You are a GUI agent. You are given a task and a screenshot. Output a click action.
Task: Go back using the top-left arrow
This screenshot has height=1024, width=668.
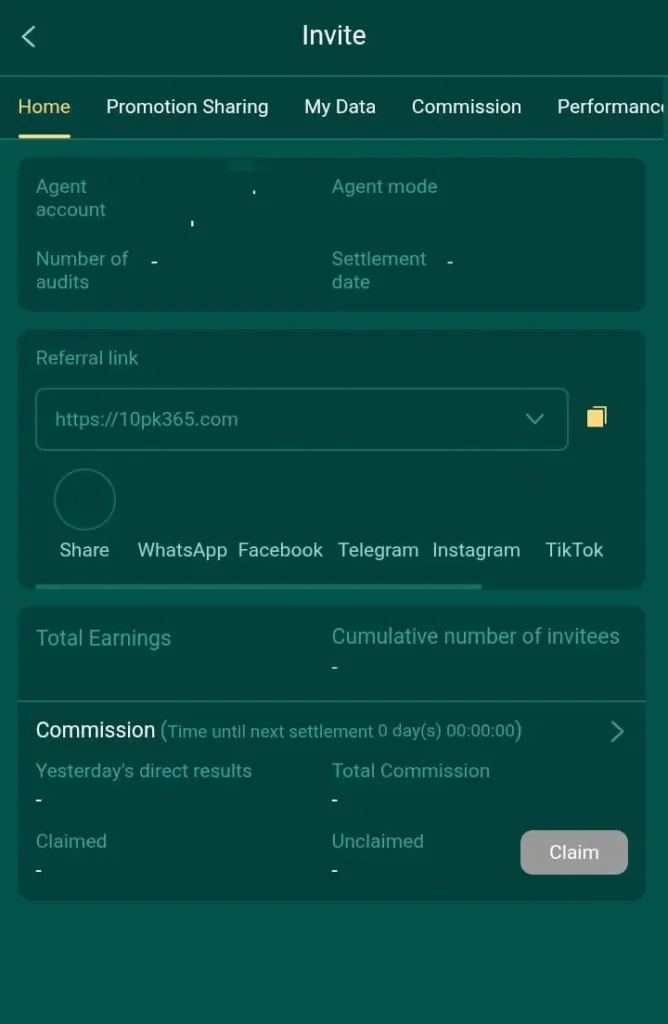(x=28, y=37)
